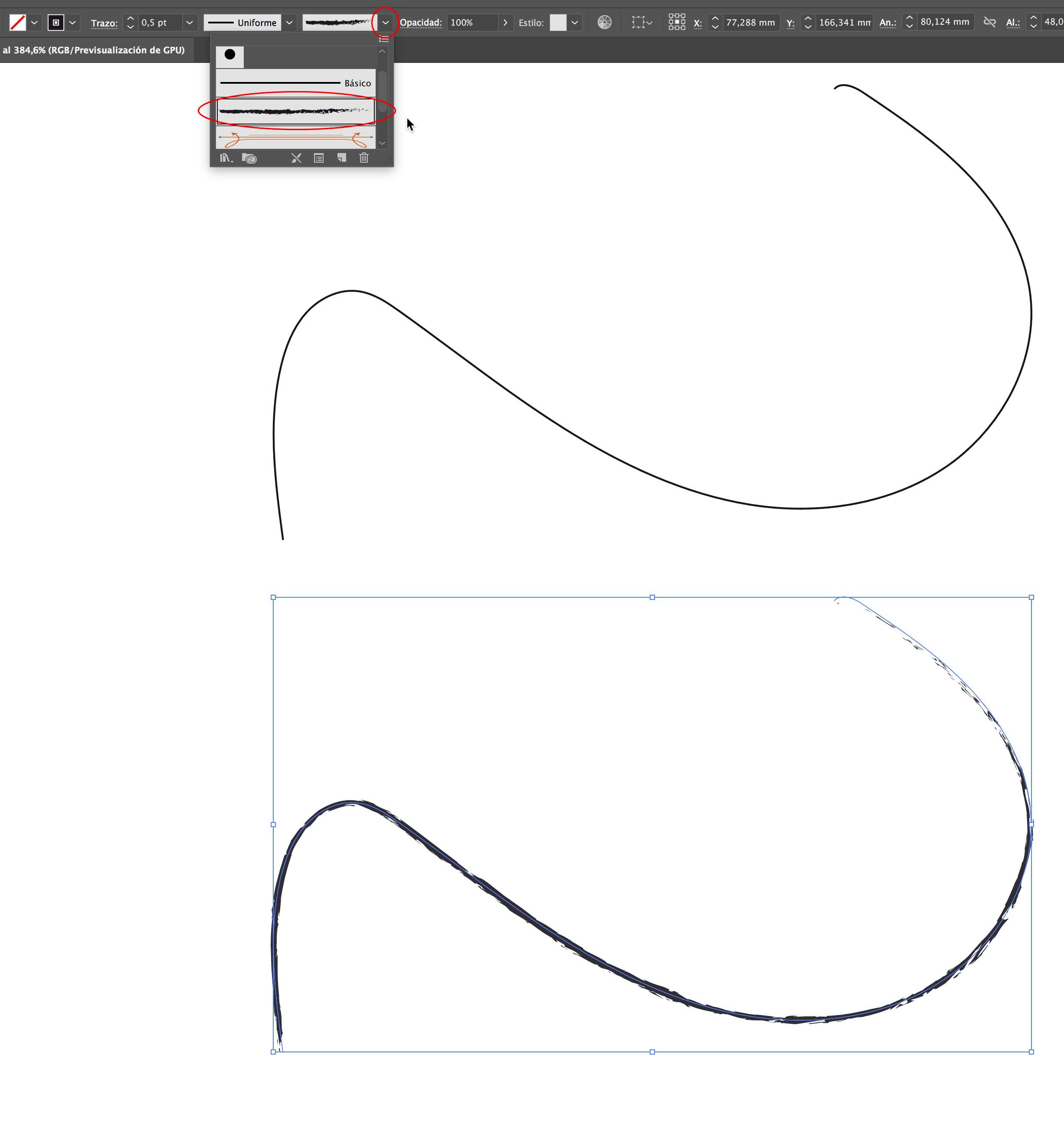Click the stroke color swatch

[x=56, y=23]
